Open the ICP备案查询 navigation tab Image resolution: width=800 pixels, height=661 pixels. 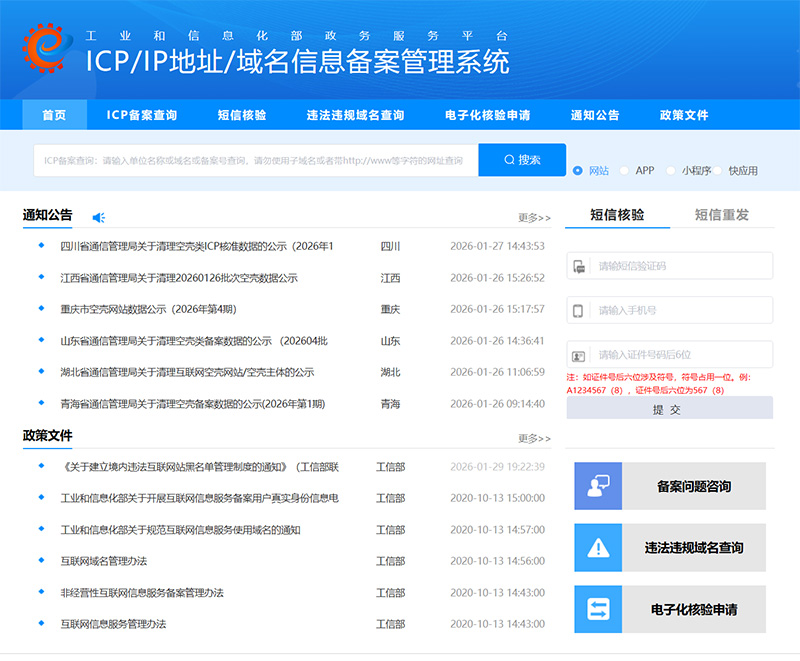point(143,114)
